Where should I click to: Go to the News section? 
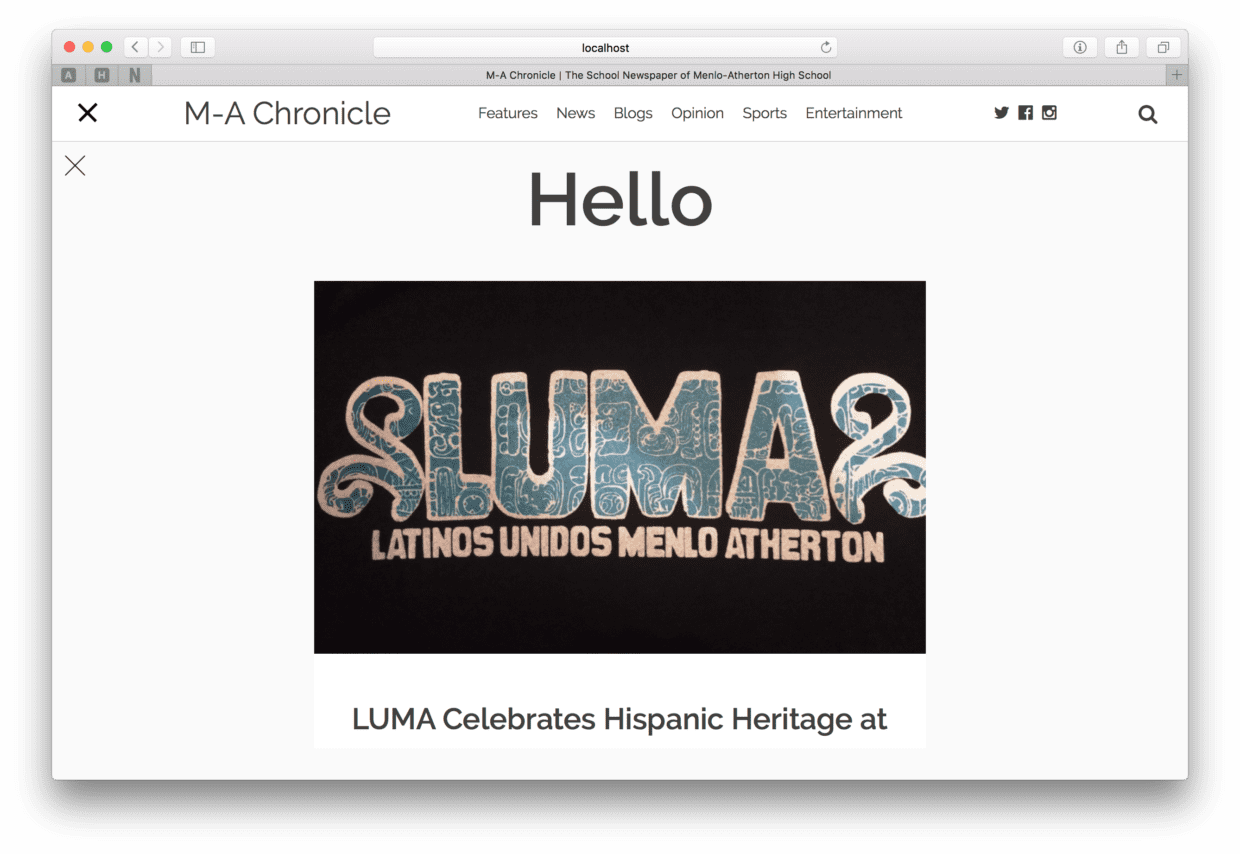[575, 113]
